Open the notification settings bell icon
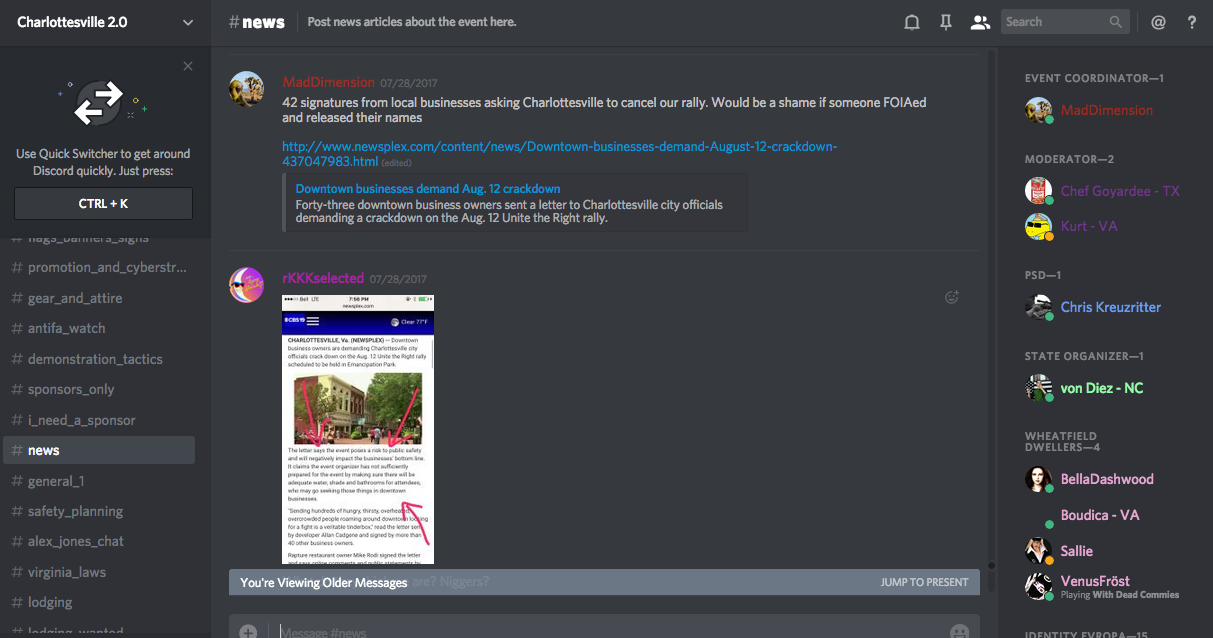 click(911, 22)
